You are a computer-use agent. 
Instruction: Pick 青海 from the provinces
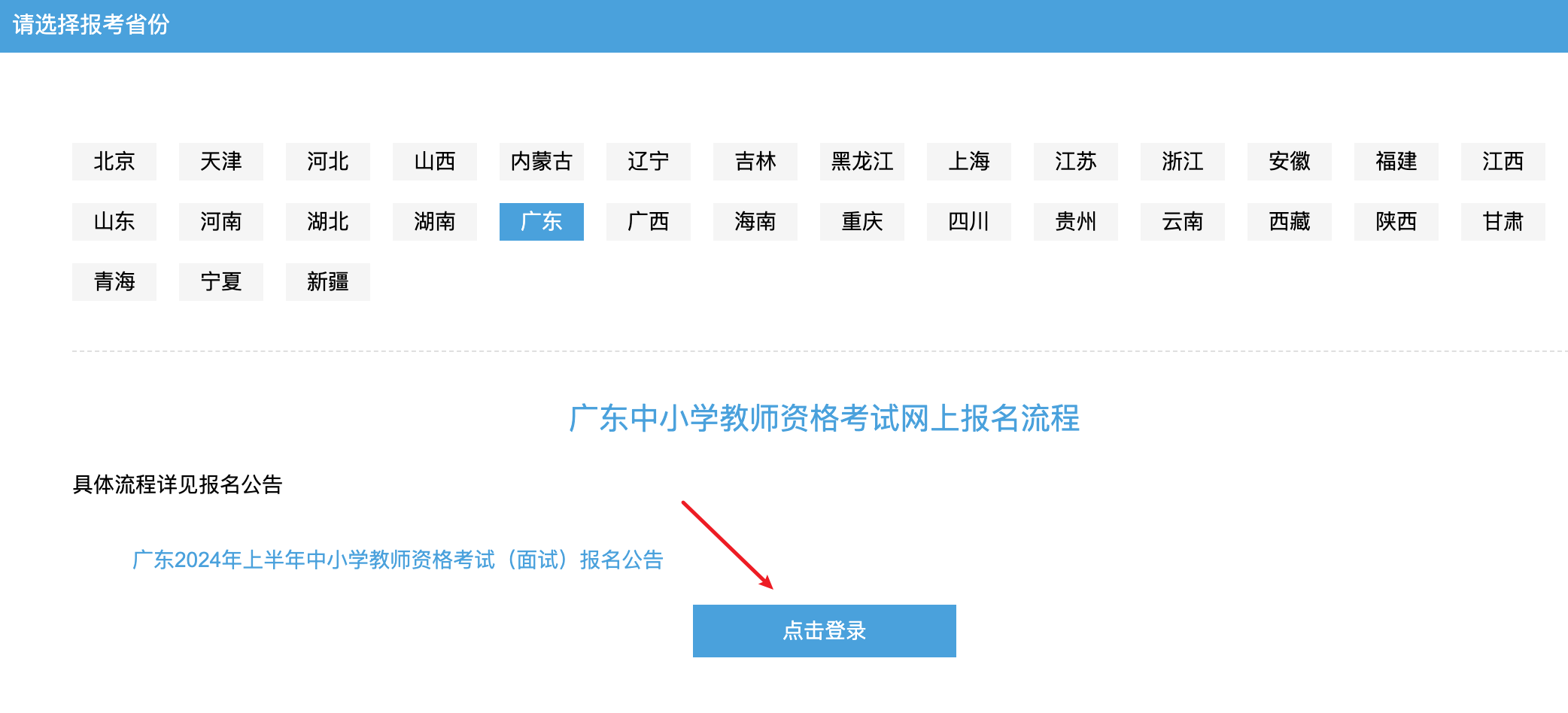(114, 282)
